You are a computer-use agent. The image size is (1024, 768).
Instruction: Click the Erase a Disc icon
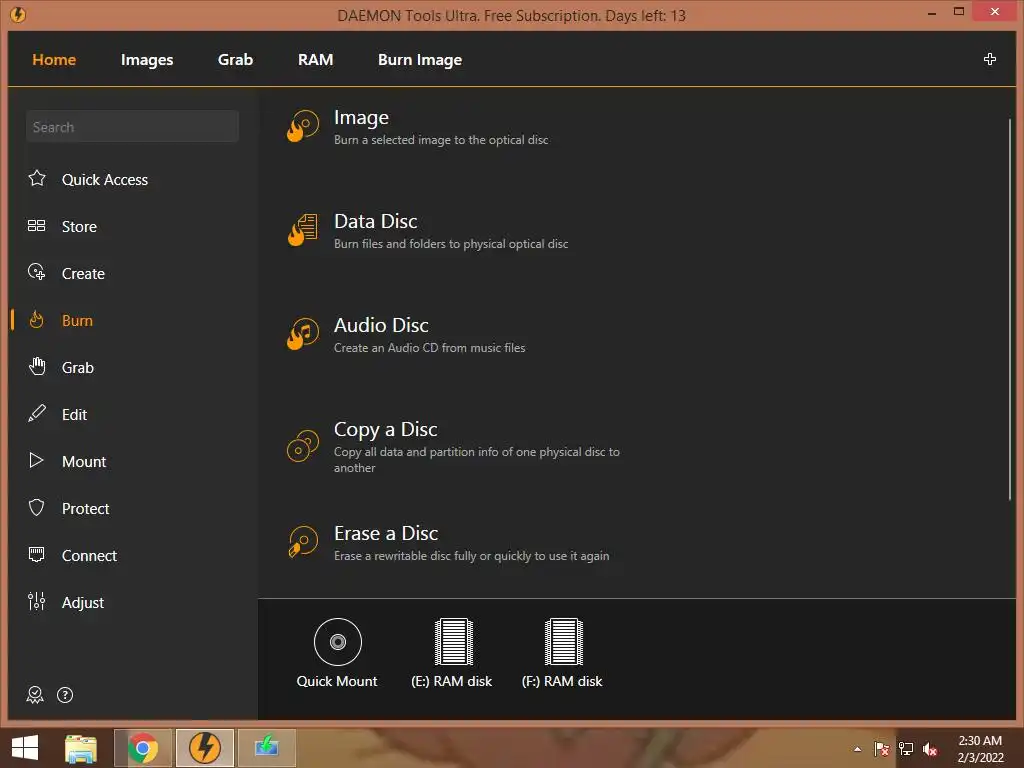tap(303, 542)
